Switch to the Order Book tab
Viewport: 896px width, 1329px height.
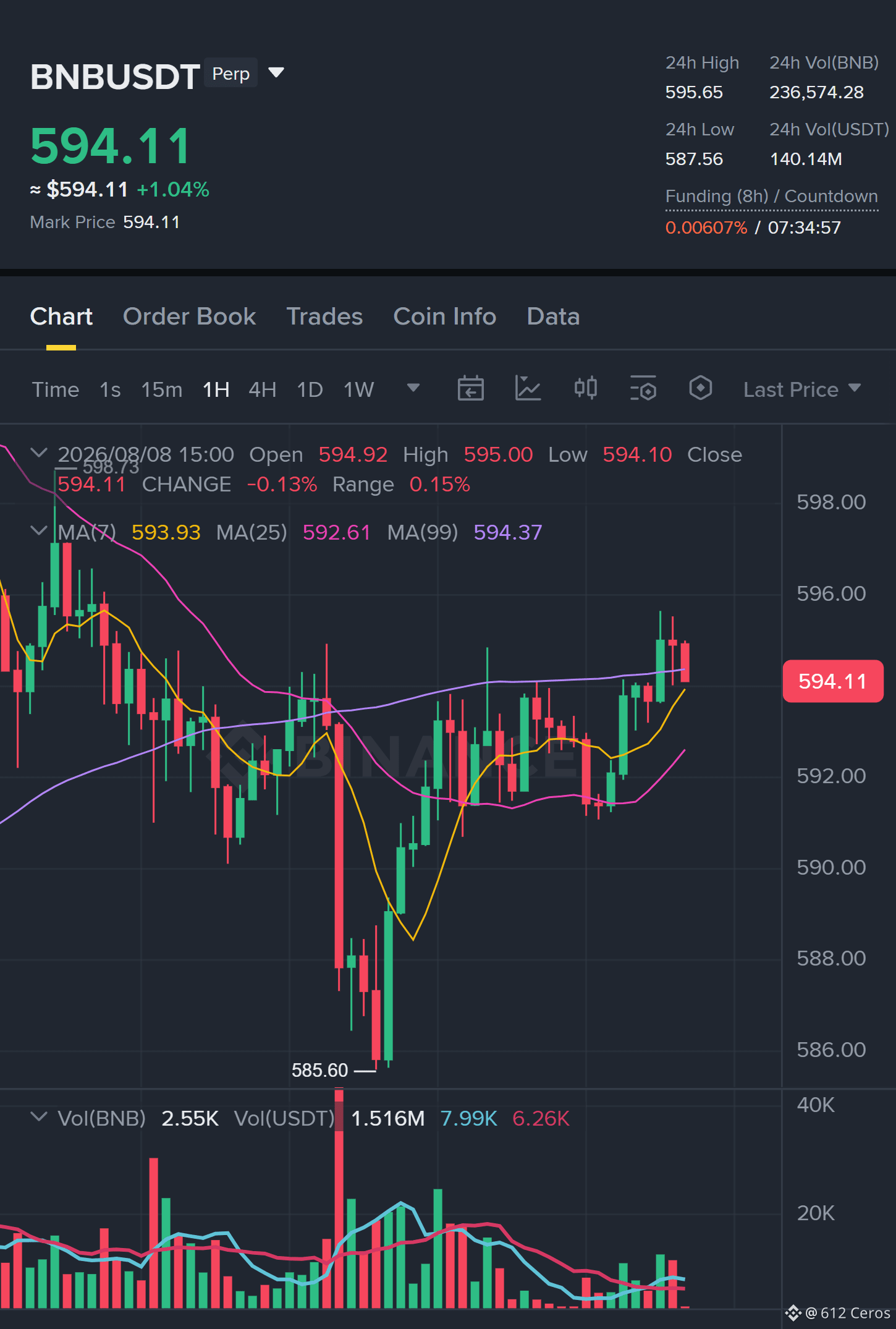pos(189,316)
